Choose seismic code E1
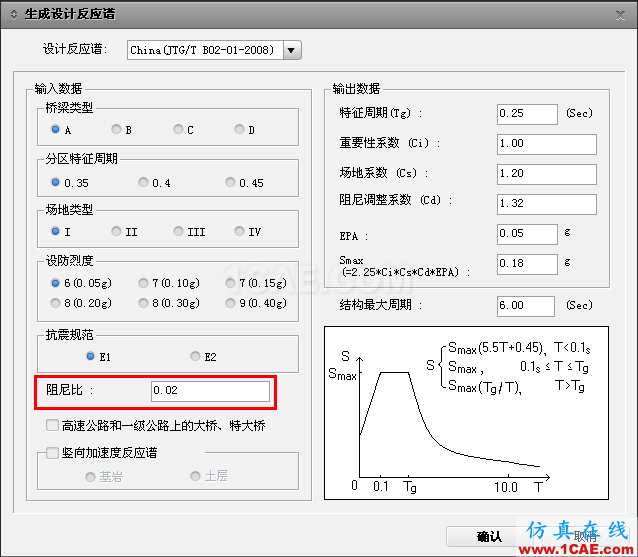The height and width of the screenshot is (557, 638). click(x=90, y=356)
